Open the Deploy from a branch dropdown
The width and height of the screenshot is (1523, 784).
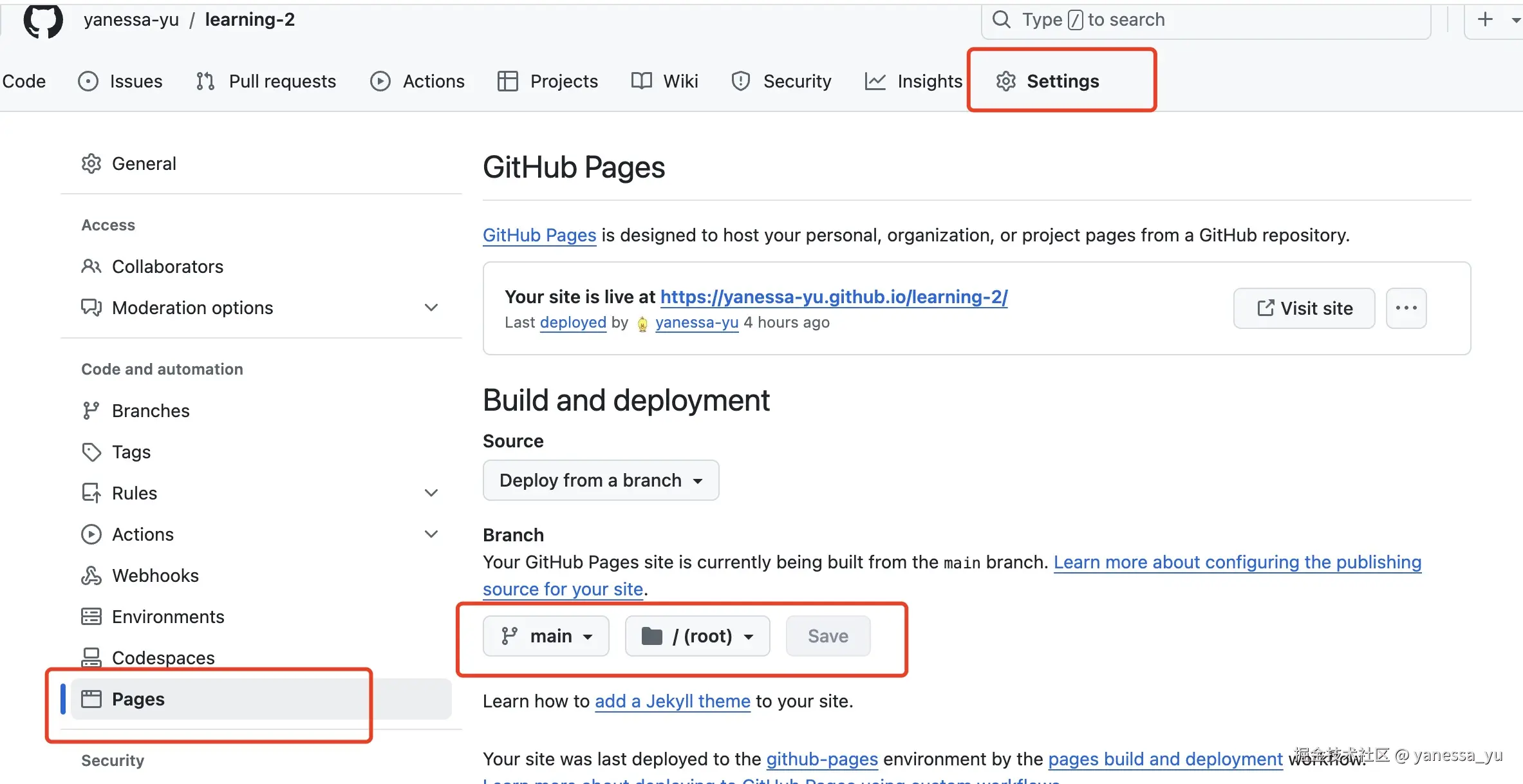pos(601,480)
